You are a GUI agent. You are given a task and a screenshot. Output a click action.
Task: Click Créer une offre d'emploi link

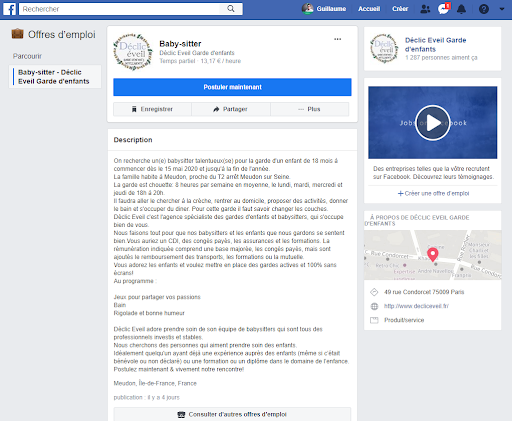click(433, 193)
